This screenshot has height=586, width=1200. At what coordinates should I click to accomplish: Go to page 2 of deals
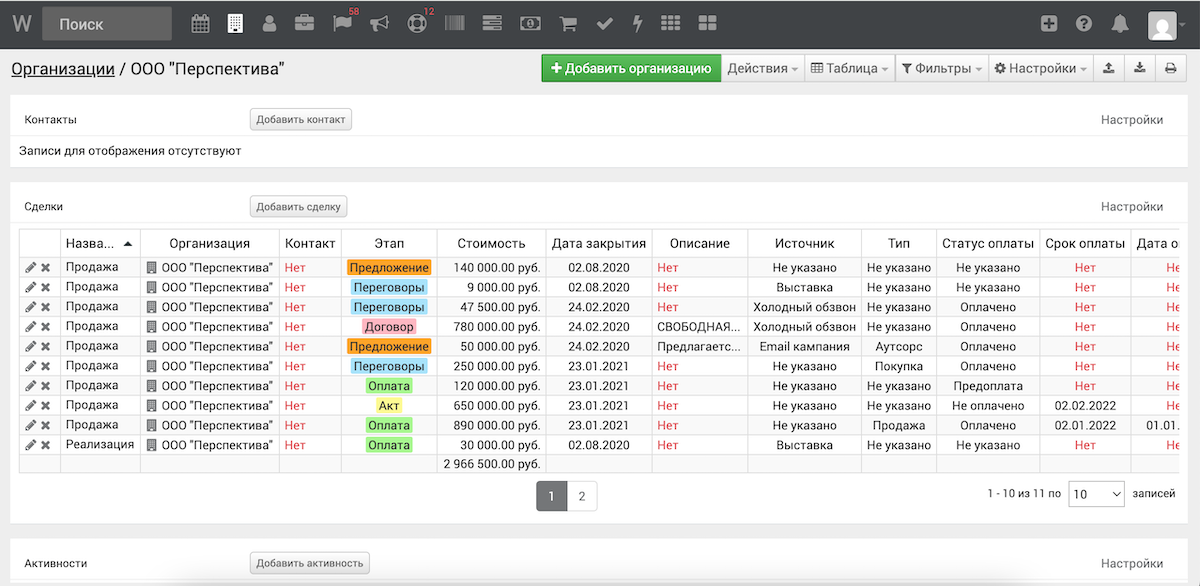pyautogui.click(x=582, y=495)
